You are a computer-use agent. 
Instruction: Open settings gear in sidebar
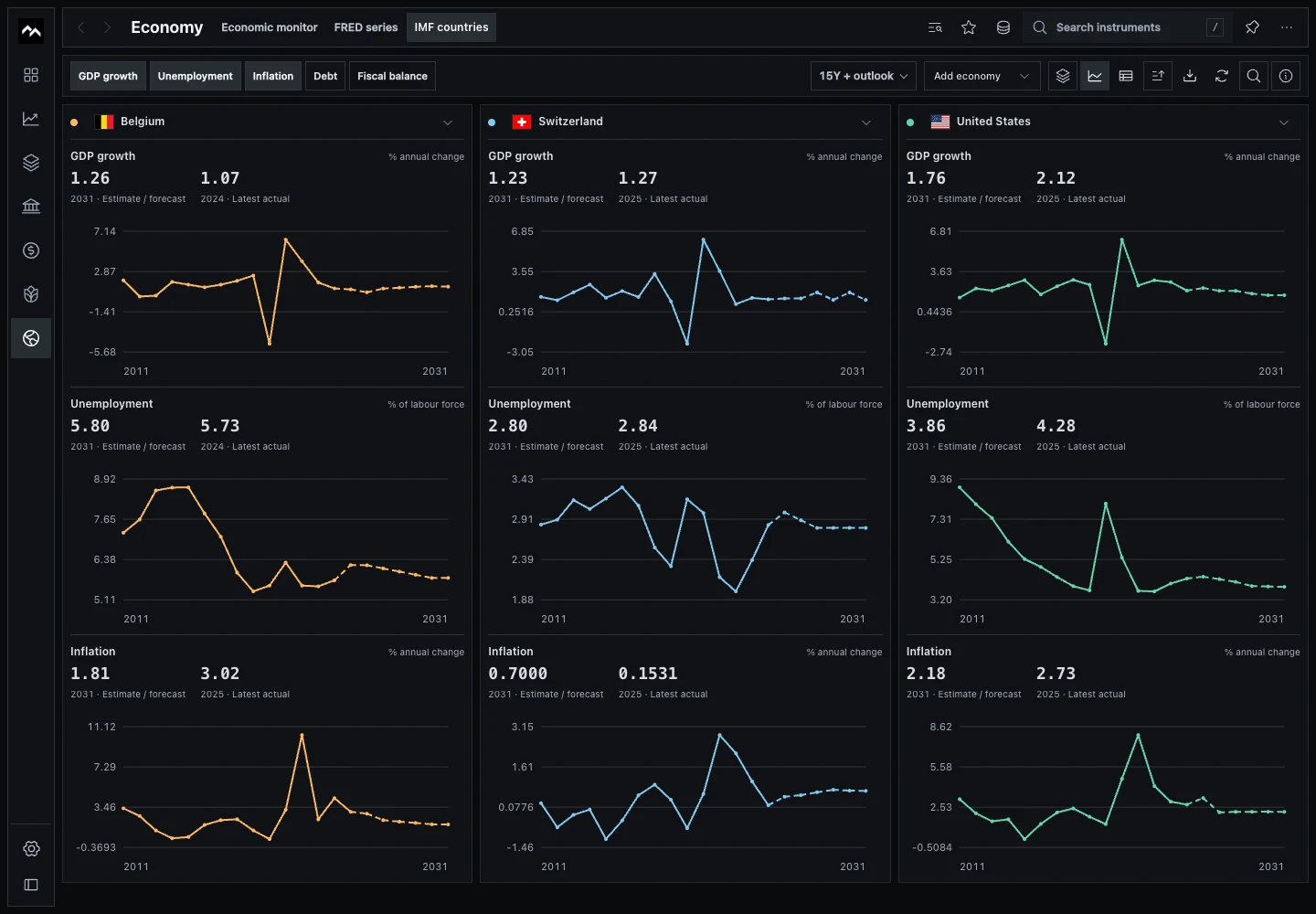(31, 848)
